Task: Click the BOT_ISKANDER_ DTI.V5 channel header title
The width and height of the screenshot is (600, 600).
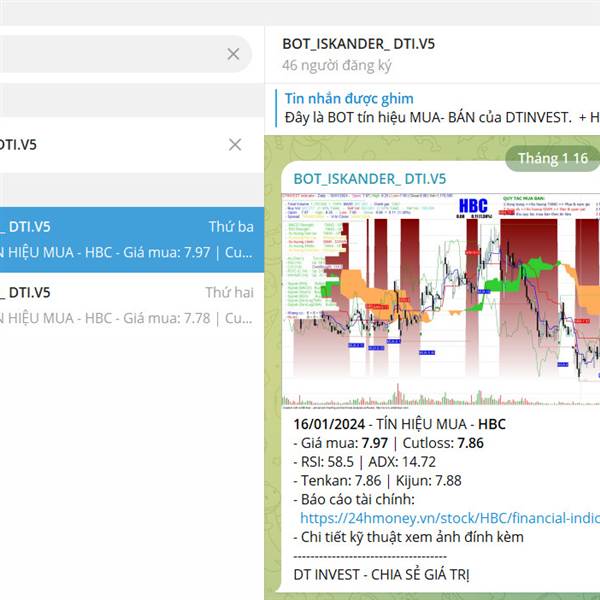Action: (x=358, y=44)
